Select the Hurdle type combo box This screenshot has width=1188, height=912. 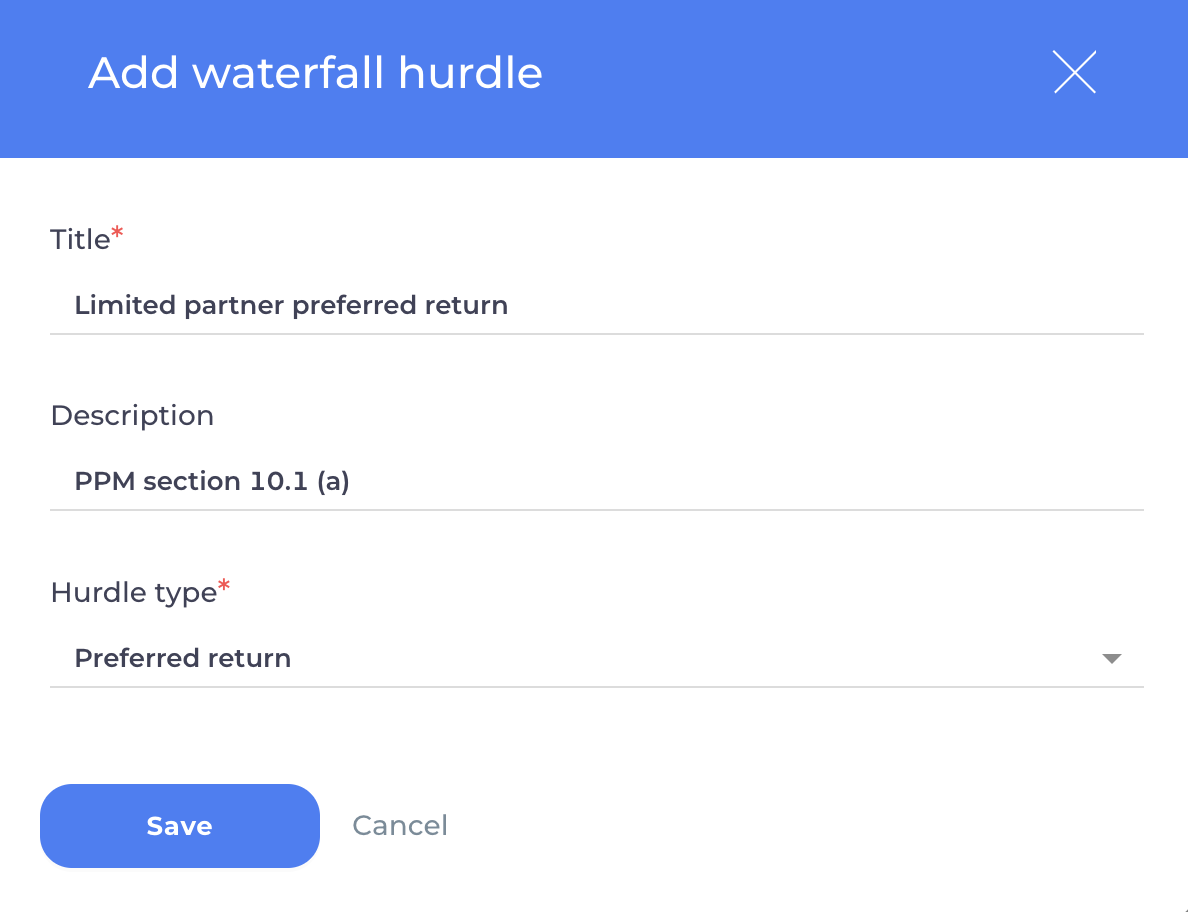(x=600, y=658)
